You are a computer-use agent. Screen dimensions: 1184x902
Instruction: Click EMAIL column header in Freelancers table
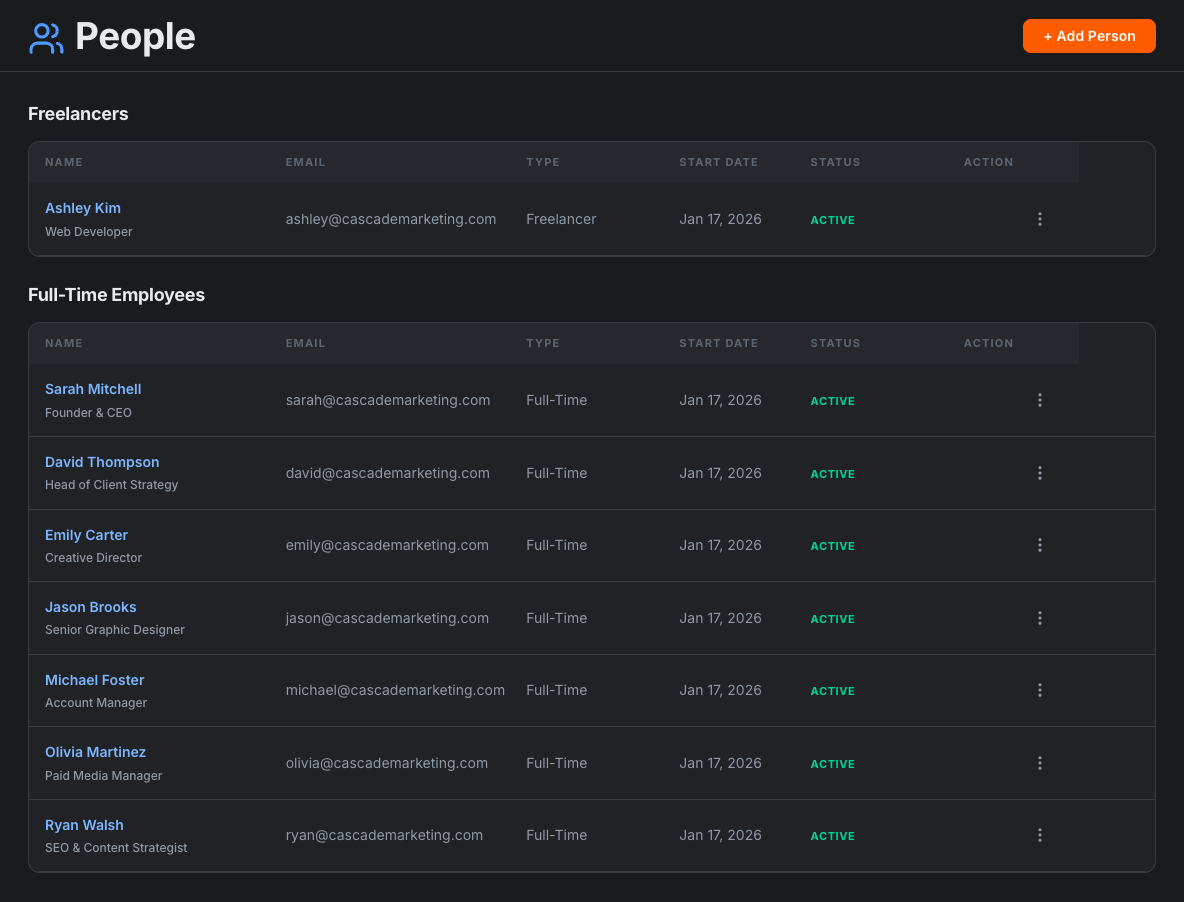305,162
